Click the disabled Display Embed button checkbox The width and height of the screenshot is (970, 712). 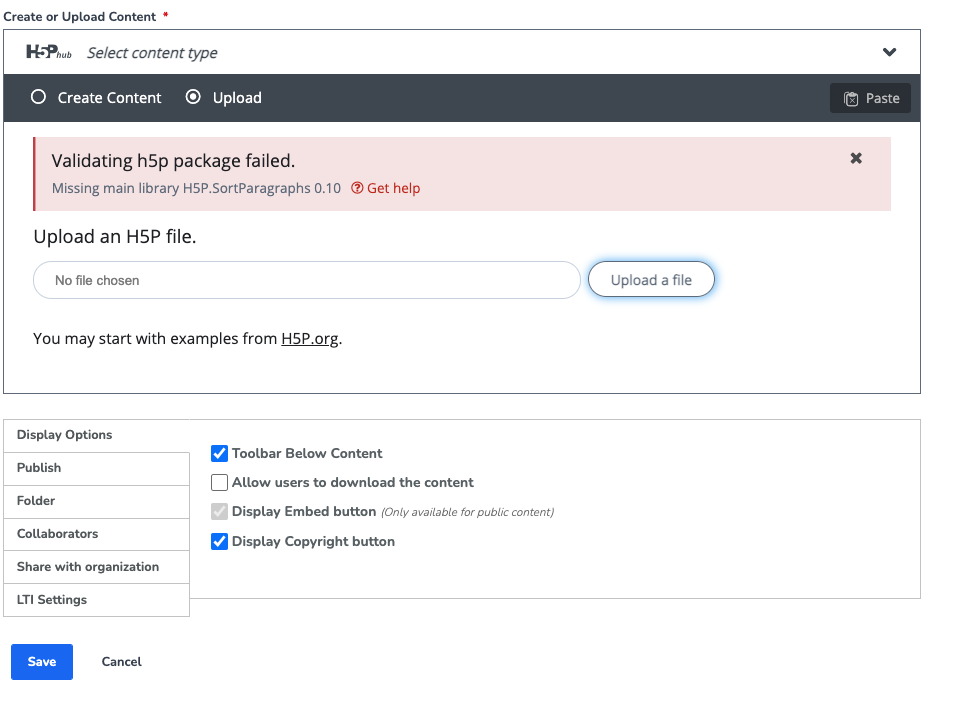click(219, 512)
